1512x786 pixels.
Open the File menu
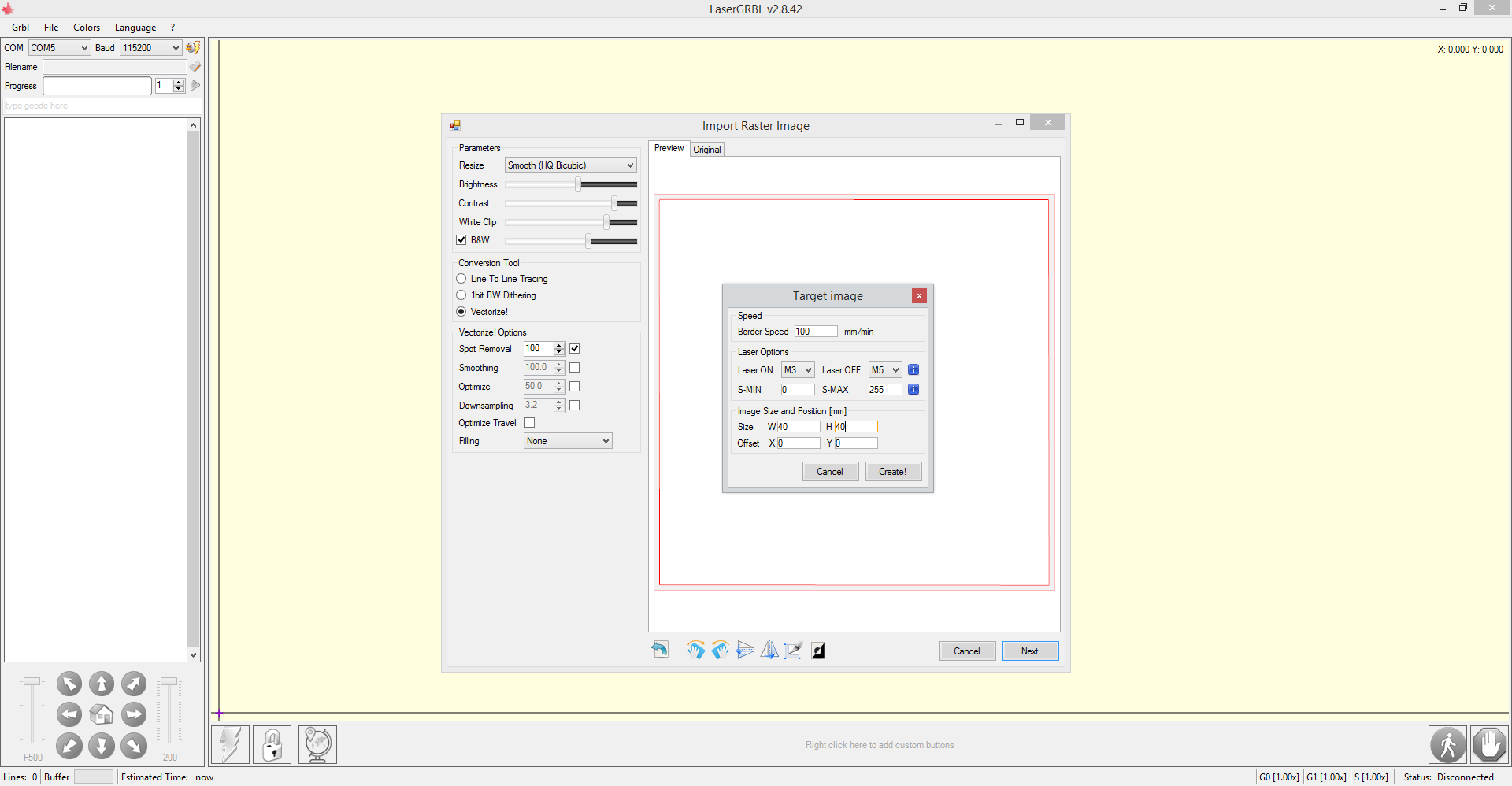coord(51,28)
